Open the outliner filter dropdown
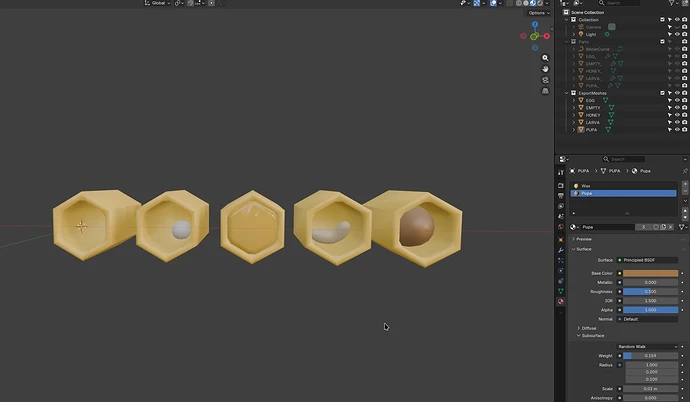690x402 pixels. tap(674, 3)
